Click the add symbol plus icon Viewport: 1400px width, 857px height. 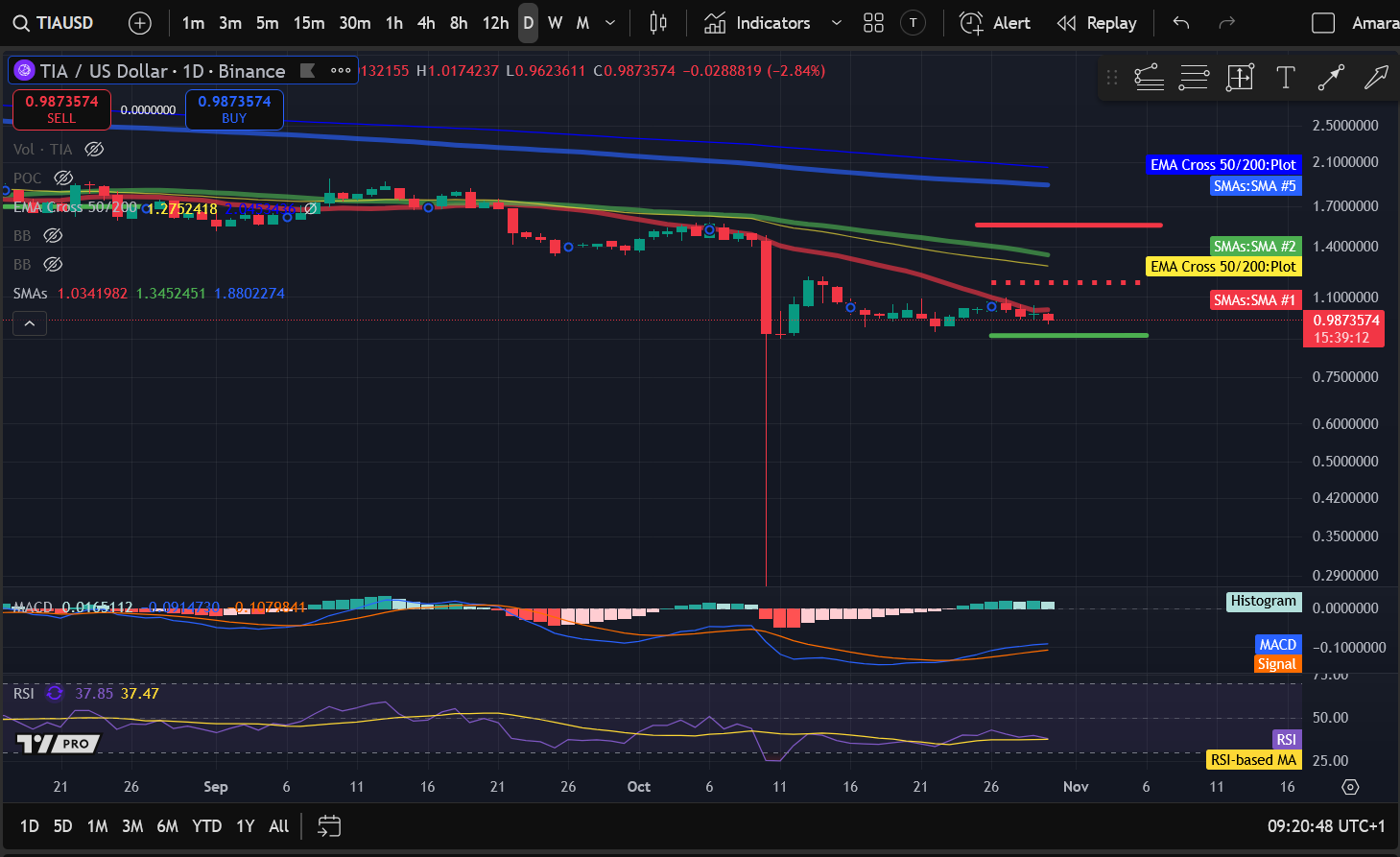pos(140,23)
